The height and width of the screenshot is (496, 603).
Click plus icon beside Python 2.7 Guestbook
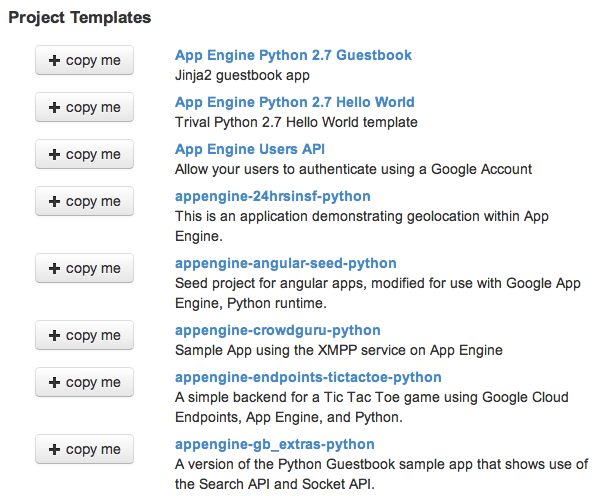[x=54, y=60]
